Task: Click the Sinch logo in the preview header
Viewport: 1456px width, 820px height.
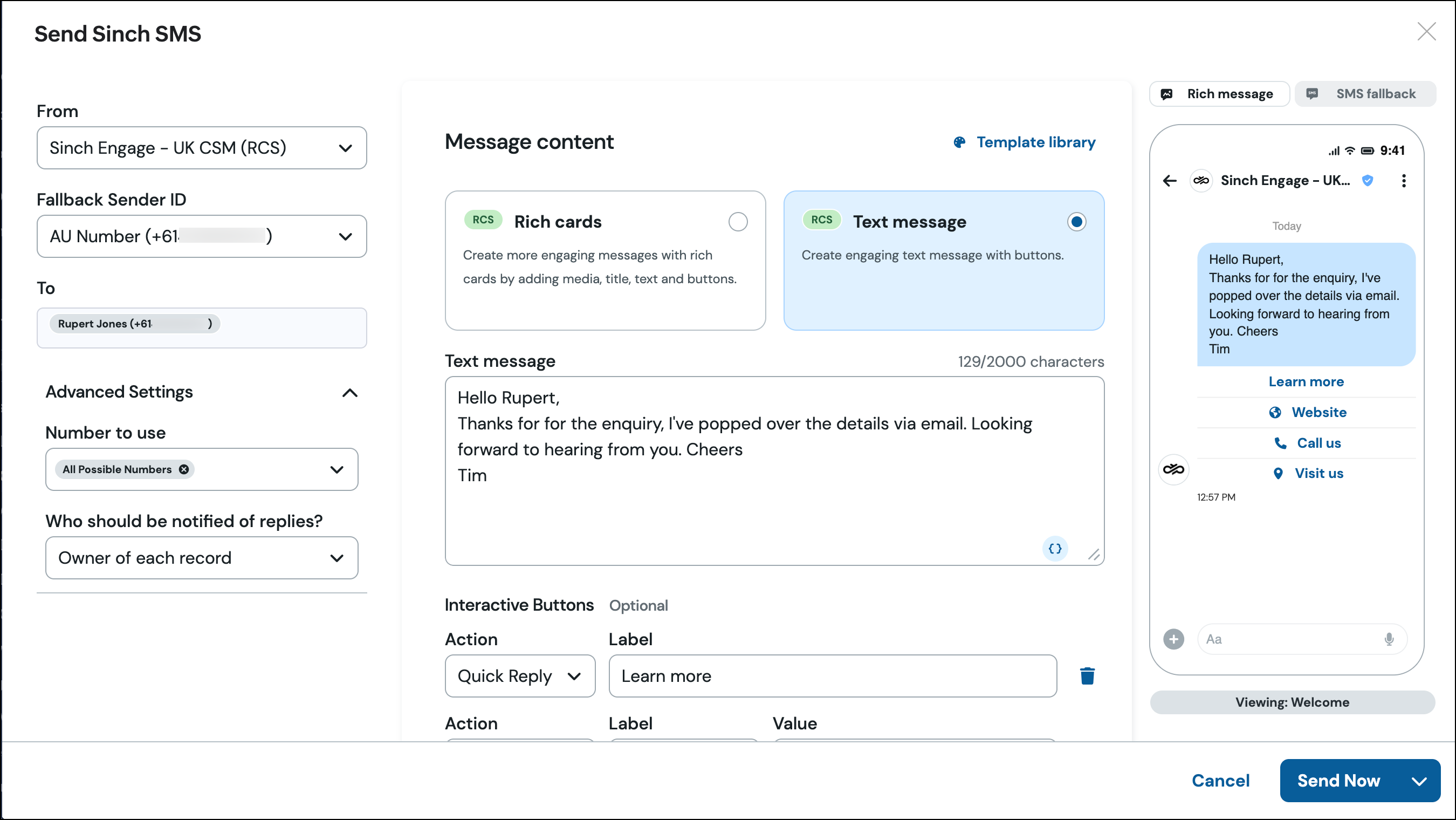Action: (x=1201, y=181)
